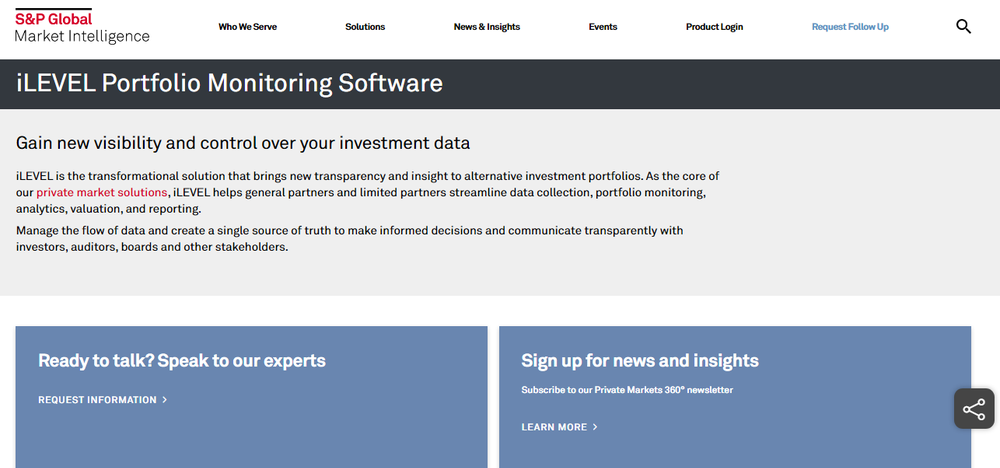Click the REQUEST INFORMATION link text
This screenshot has width=1000, height=468.
[x=97, y=400]
